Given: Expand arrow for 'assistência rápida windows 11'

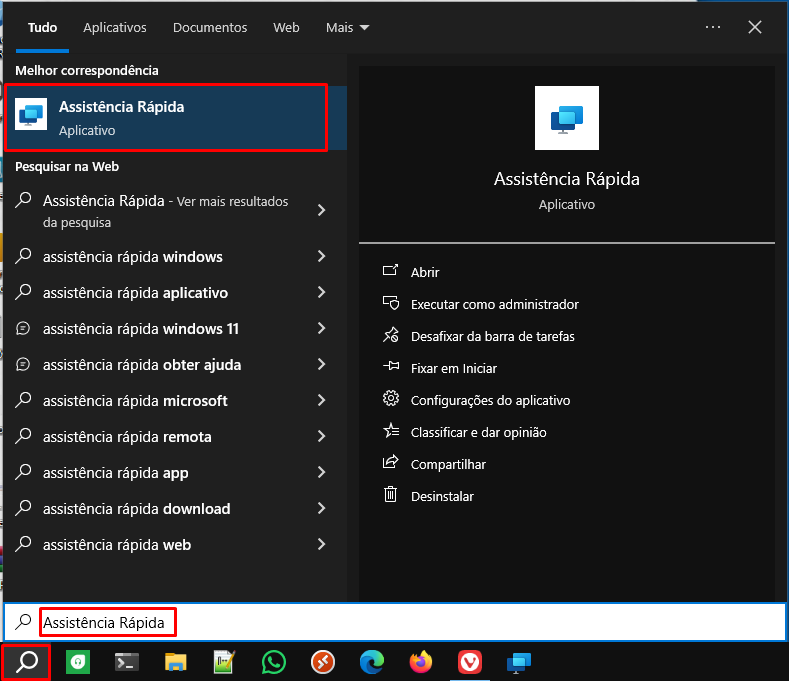Looking at the screenshot, I should 322,328.
